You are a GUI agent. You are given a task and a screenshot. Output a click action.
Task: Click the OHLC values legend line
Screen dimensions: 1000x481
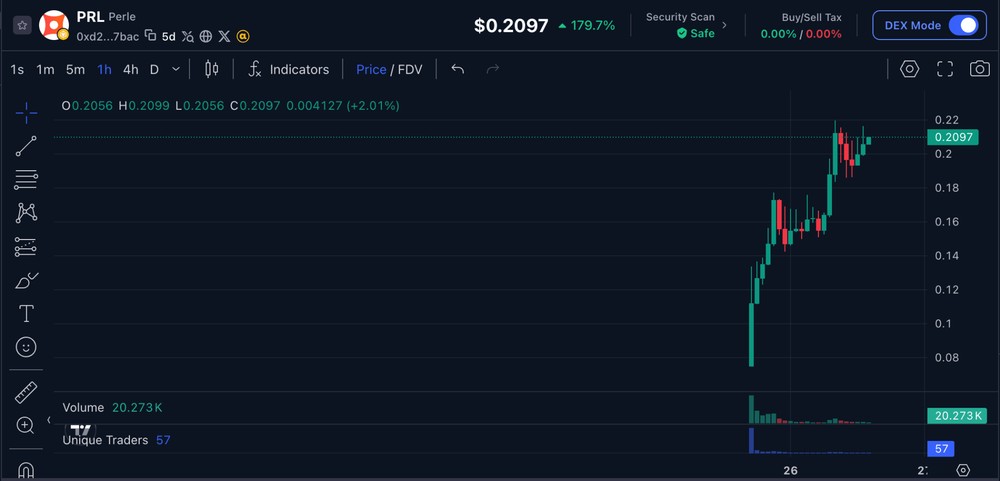[x=230, y=106]
